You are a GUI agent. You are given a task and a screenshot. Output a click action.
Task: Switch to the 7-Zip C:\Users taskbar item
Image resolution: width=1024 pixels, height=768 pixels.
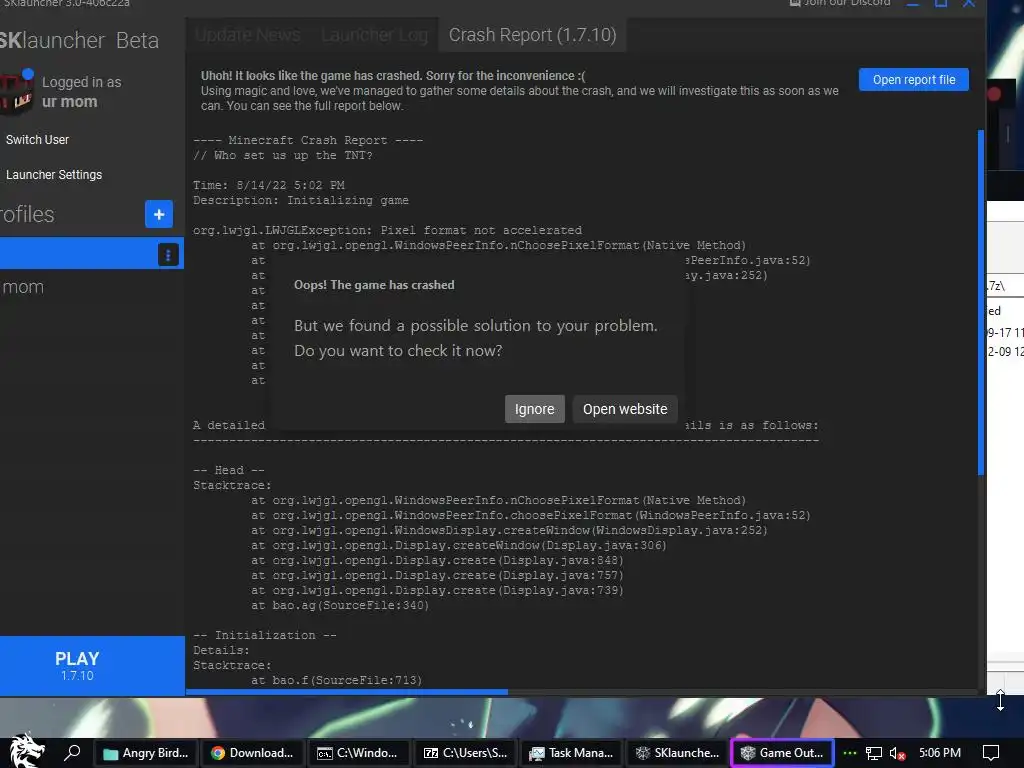tap(465, 753)
